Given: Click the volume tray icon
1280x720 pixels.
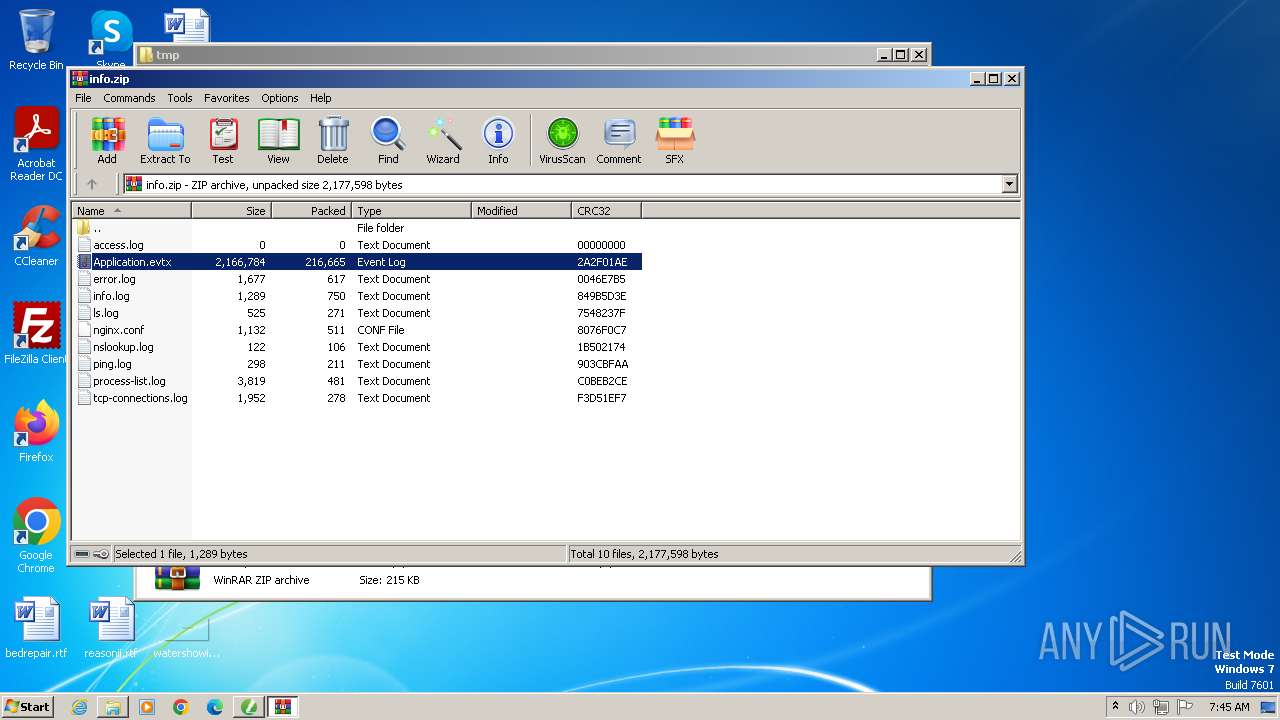Looking at the screenshot, I should tap(1136, 706).
